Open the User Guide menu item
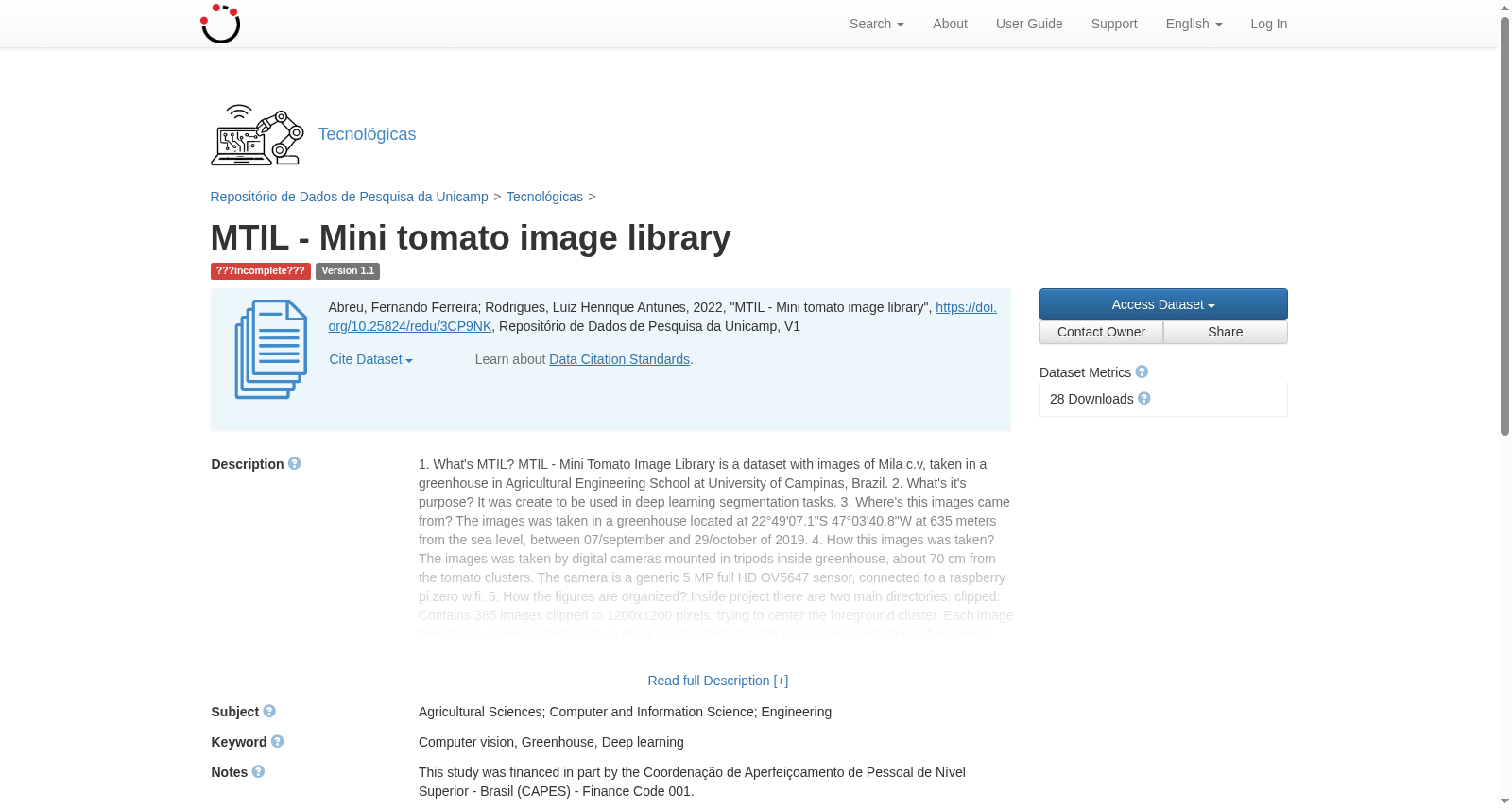Viewport: 1512px width, 810px height. tap(1029, 24)
